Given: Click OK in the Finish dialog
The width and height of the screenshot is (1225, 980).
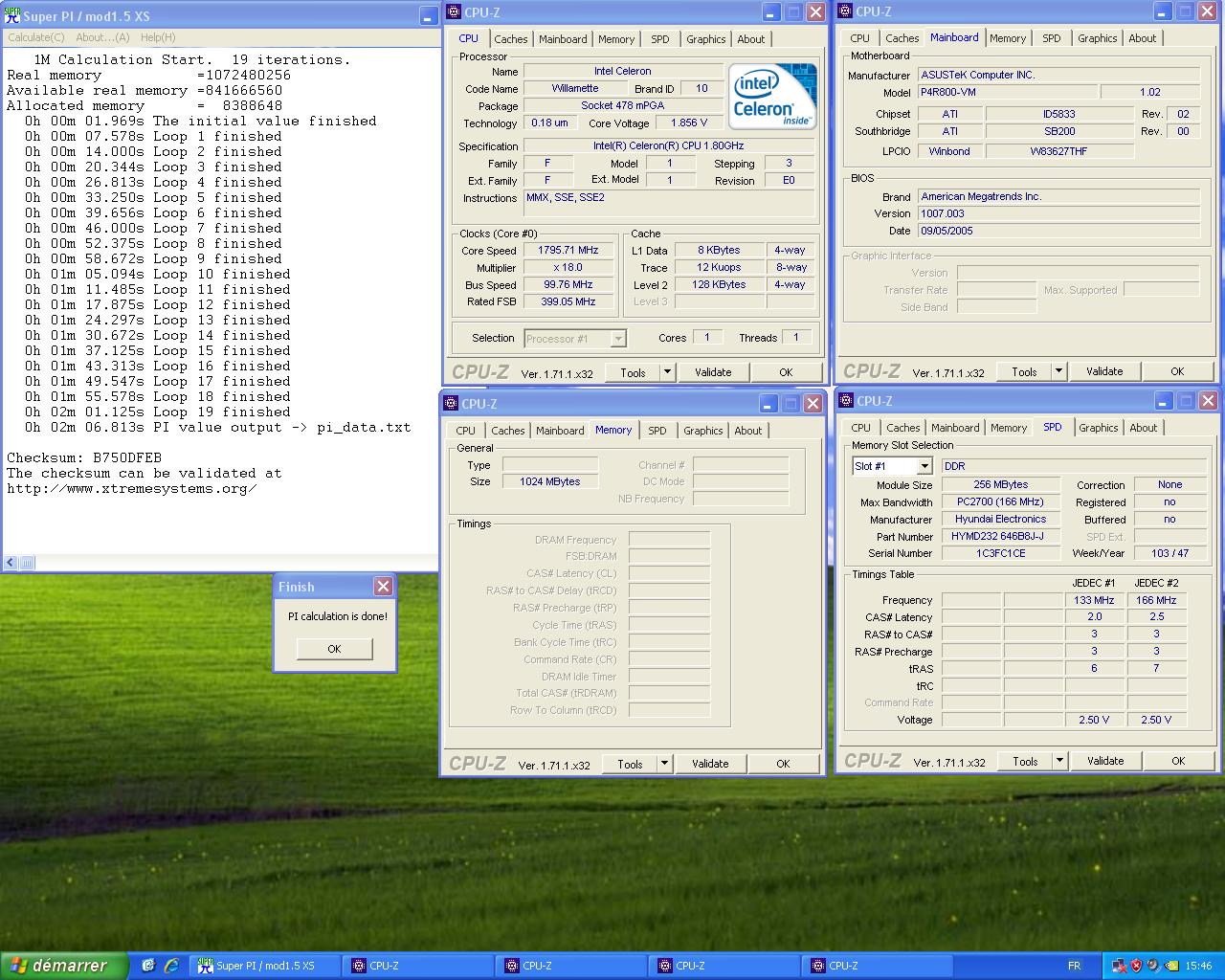Looking at the screenshot, I should 334,649.
